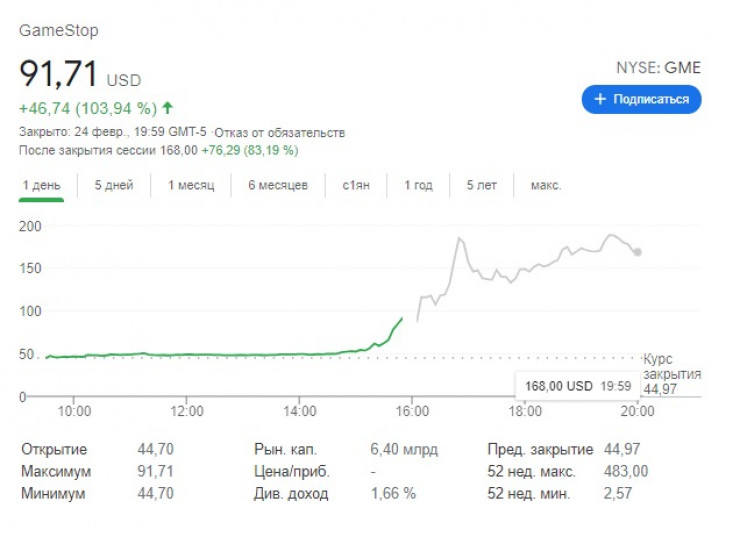Switch to the 5 дней tab
This screenshot has height=537, width=740.
click(114, 185)
